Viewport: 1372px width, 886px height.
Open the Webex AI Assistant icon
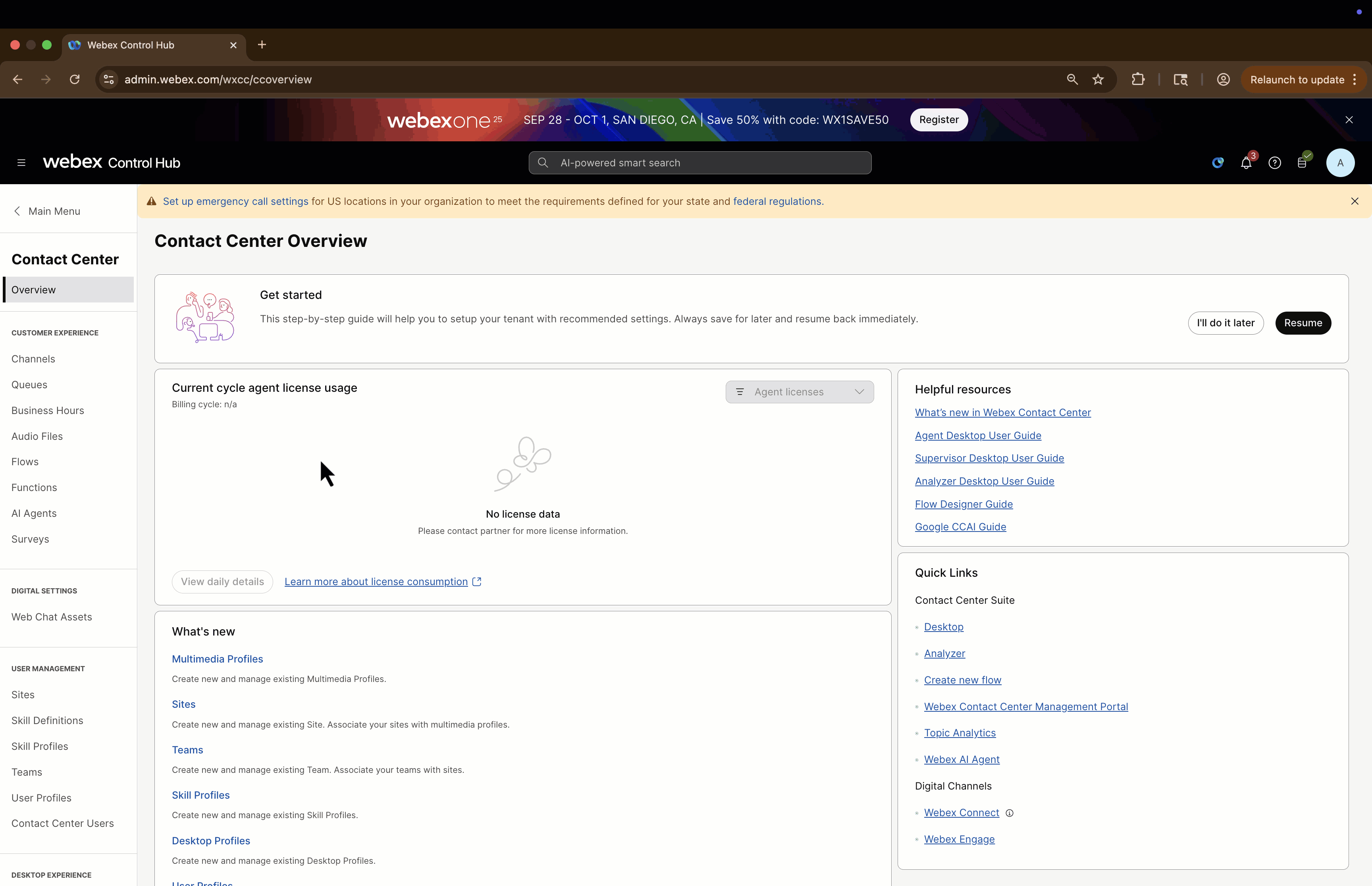click(1217, 164)
